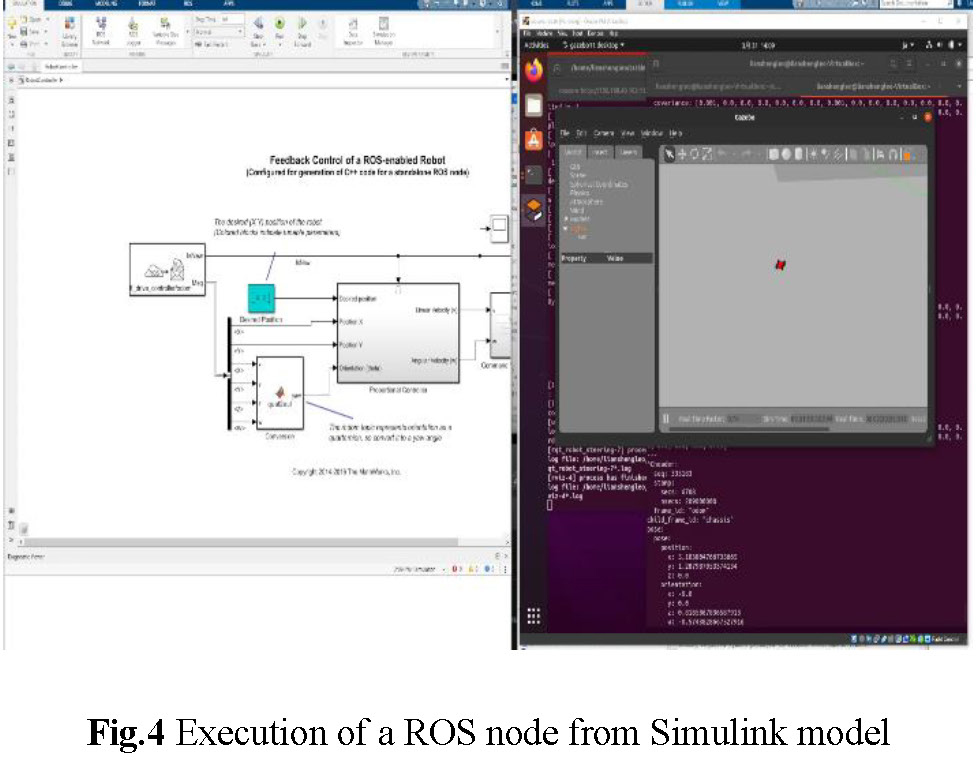
Task: Switch to the Apps ribbon tab
Action: tap(228, 3)
